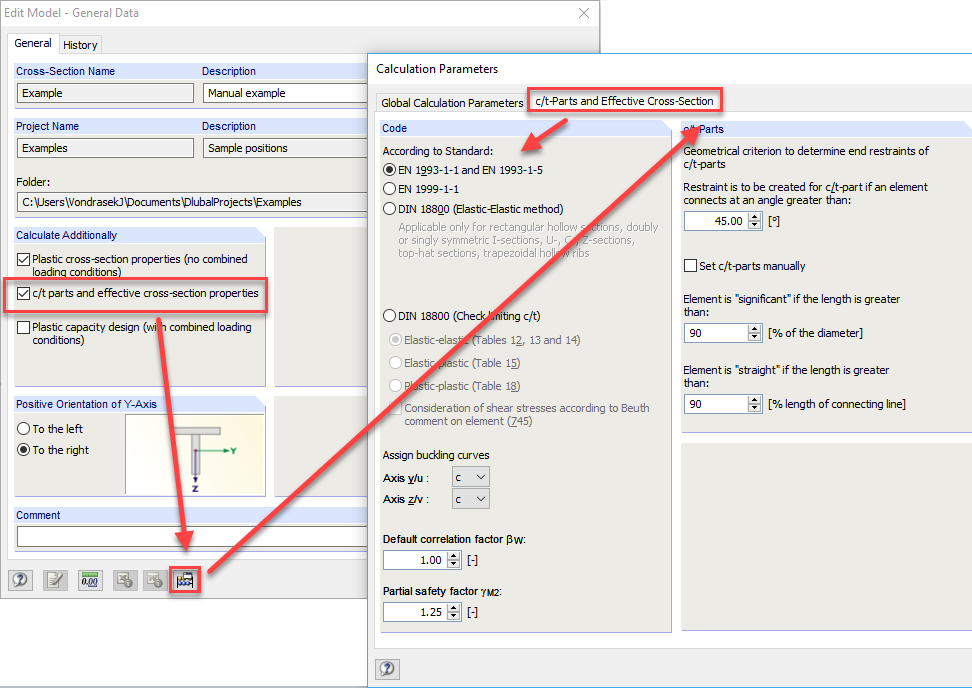Switch to Global Calculation Parameters tab
This screenshot has width=972, height=688.
tap(452, 102)
